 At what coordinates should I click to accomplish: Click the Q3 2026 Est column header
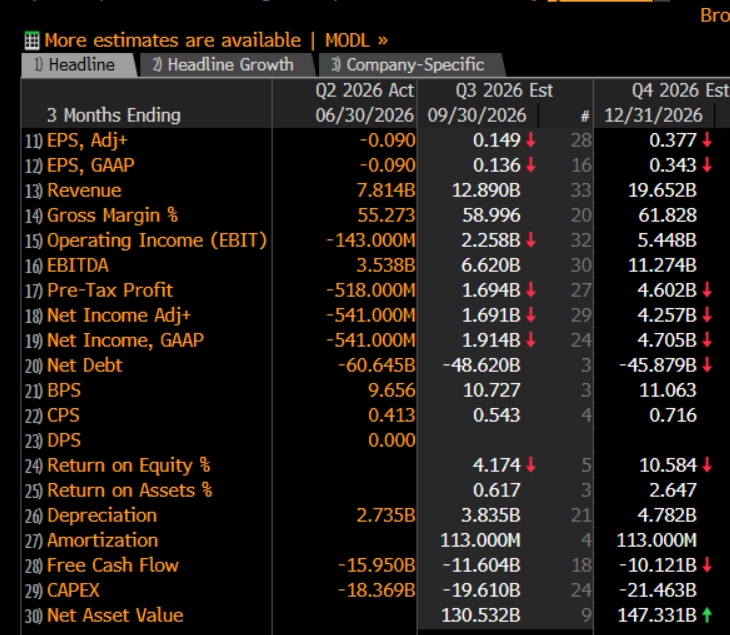504,90
